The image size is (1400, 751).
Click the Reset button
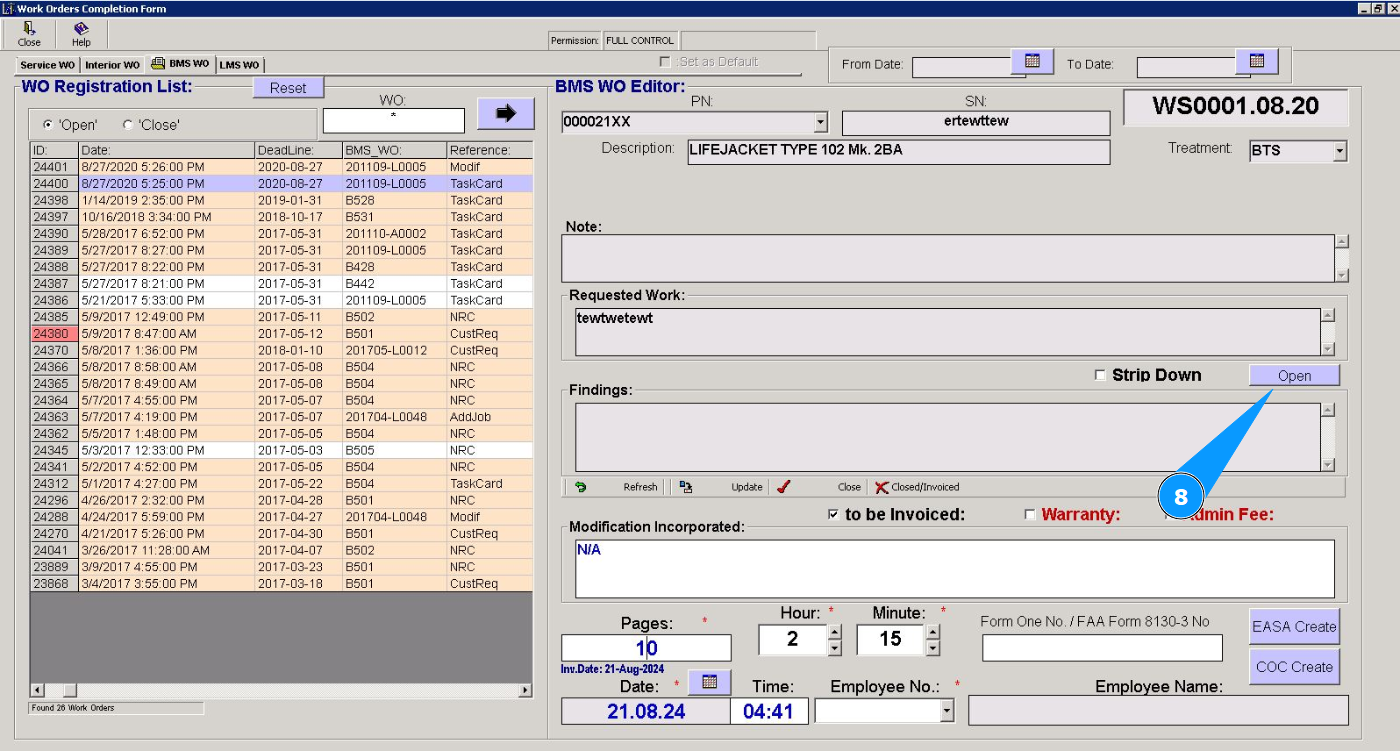coord(288,88)
